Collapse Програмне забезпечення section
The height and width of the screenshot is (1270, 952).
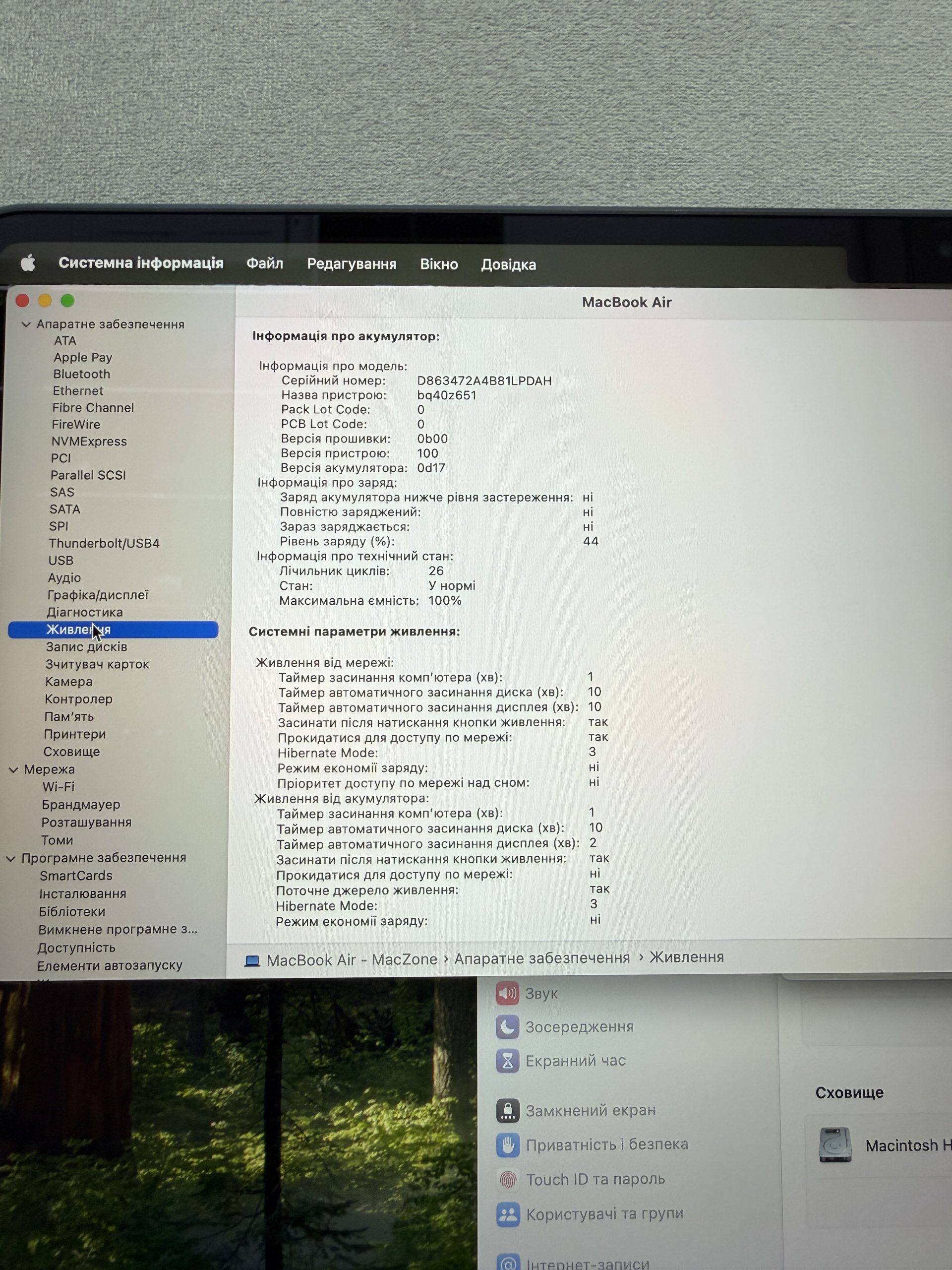[11, 859]
